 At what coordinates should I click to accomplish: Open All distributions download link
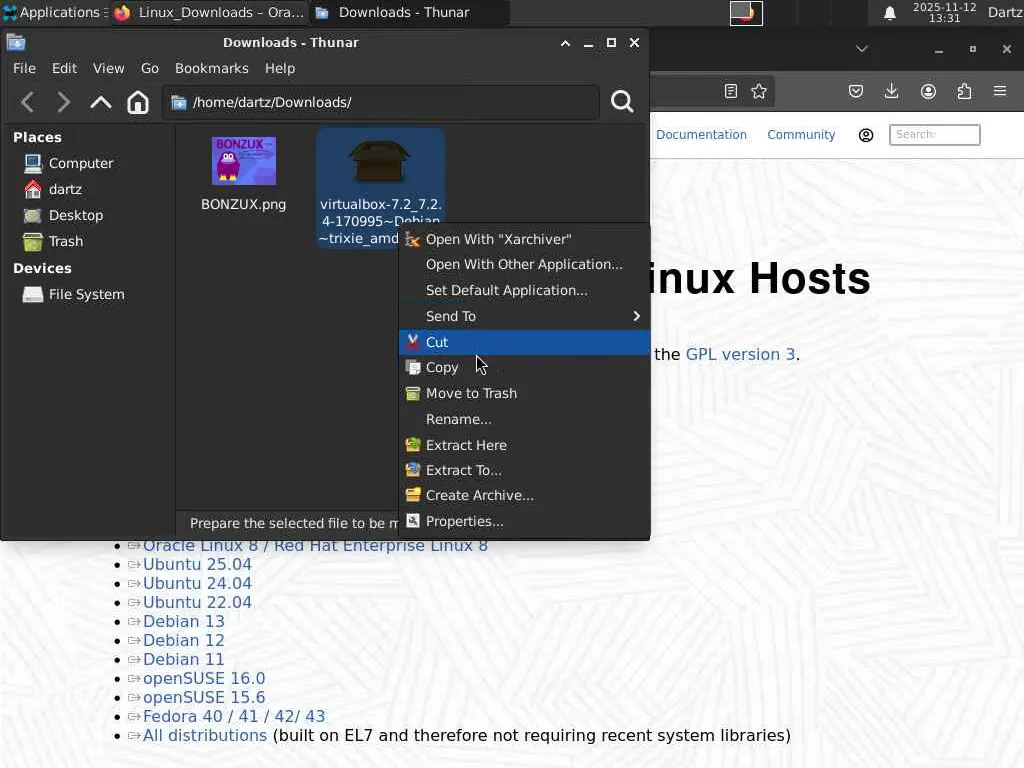coord(205,735)
